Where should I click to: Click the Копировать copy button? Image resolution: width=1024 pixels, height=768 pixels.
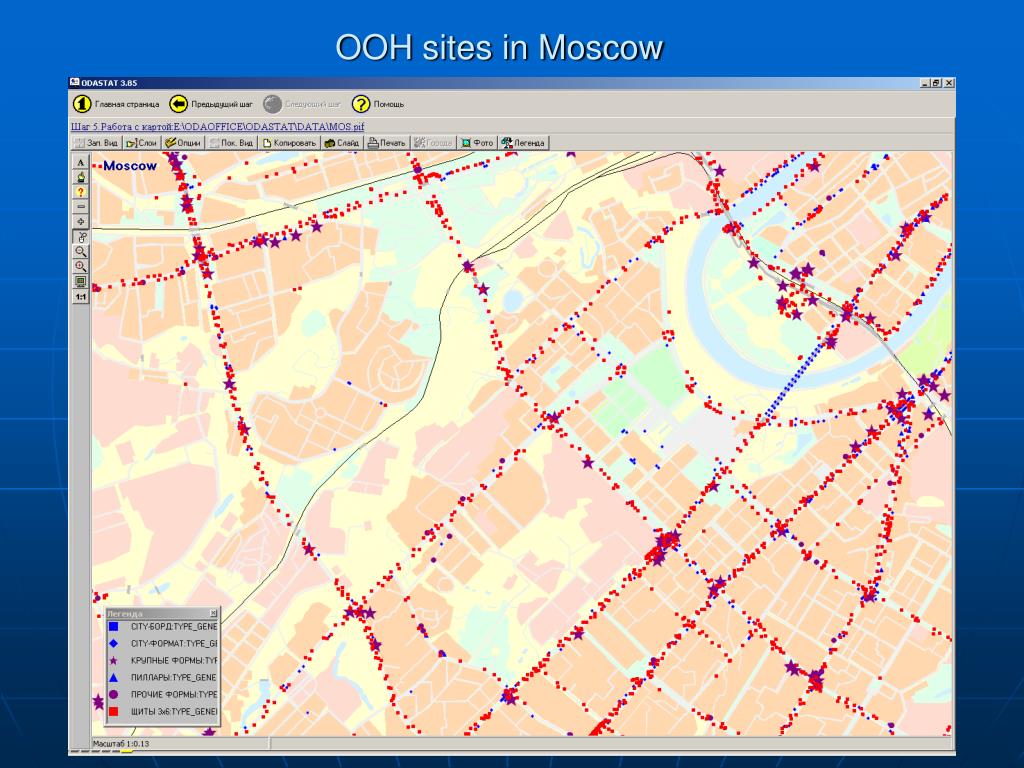[x=289, y=143]
